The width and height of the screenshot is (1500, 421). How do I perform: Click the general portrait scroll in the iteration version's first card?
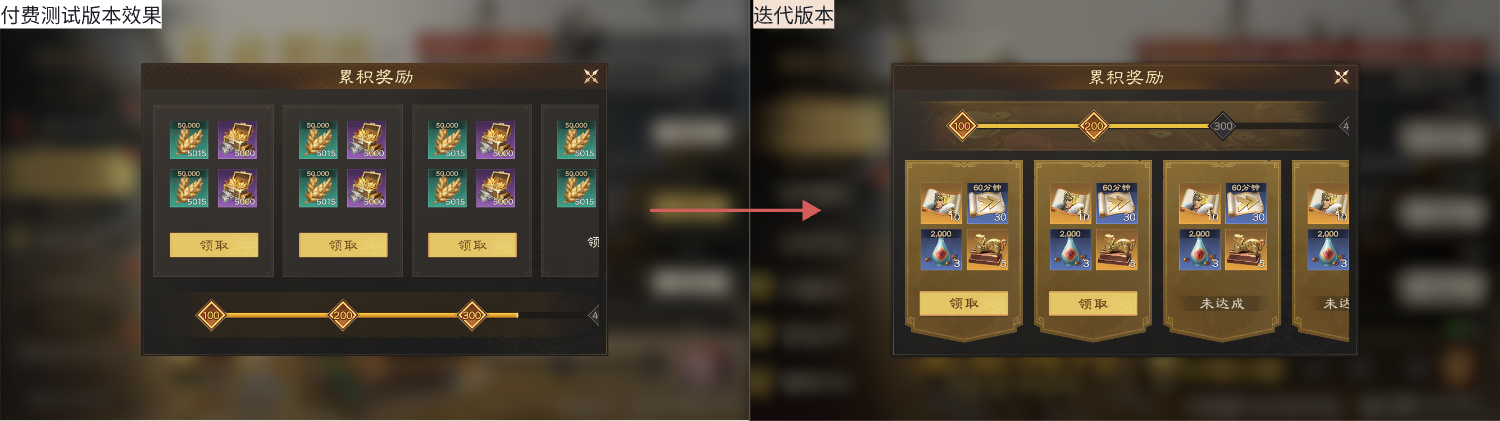click(939, 203)
